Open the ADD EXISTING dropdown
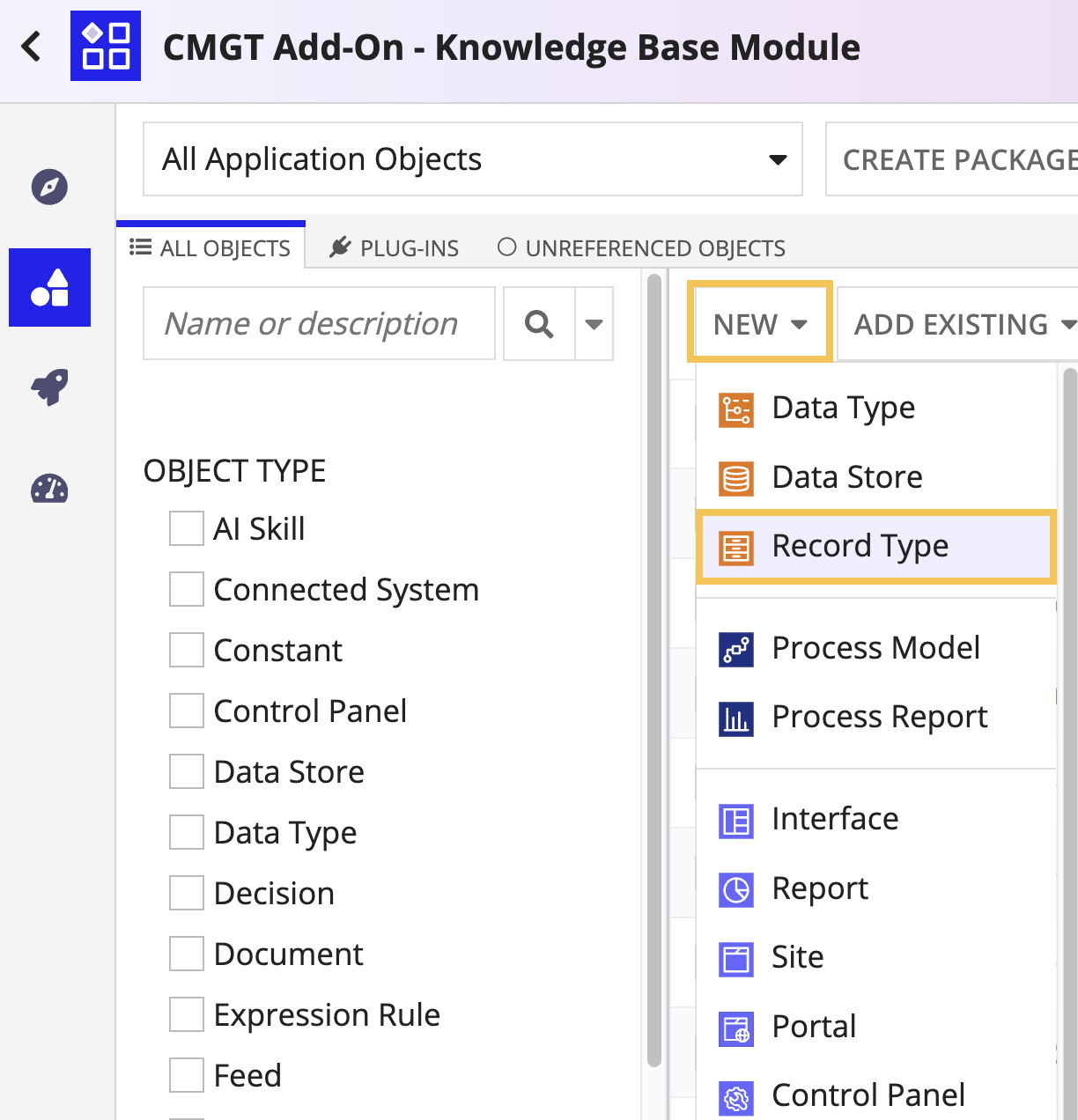The height and width of the screenshot is (1120, 1078). (958, 324)
